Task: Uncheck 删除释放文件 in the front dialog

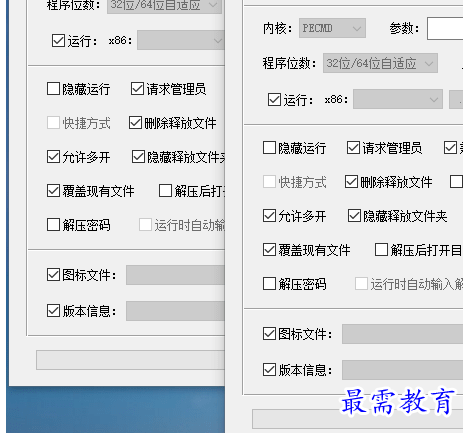Action: tap(351, 182)
